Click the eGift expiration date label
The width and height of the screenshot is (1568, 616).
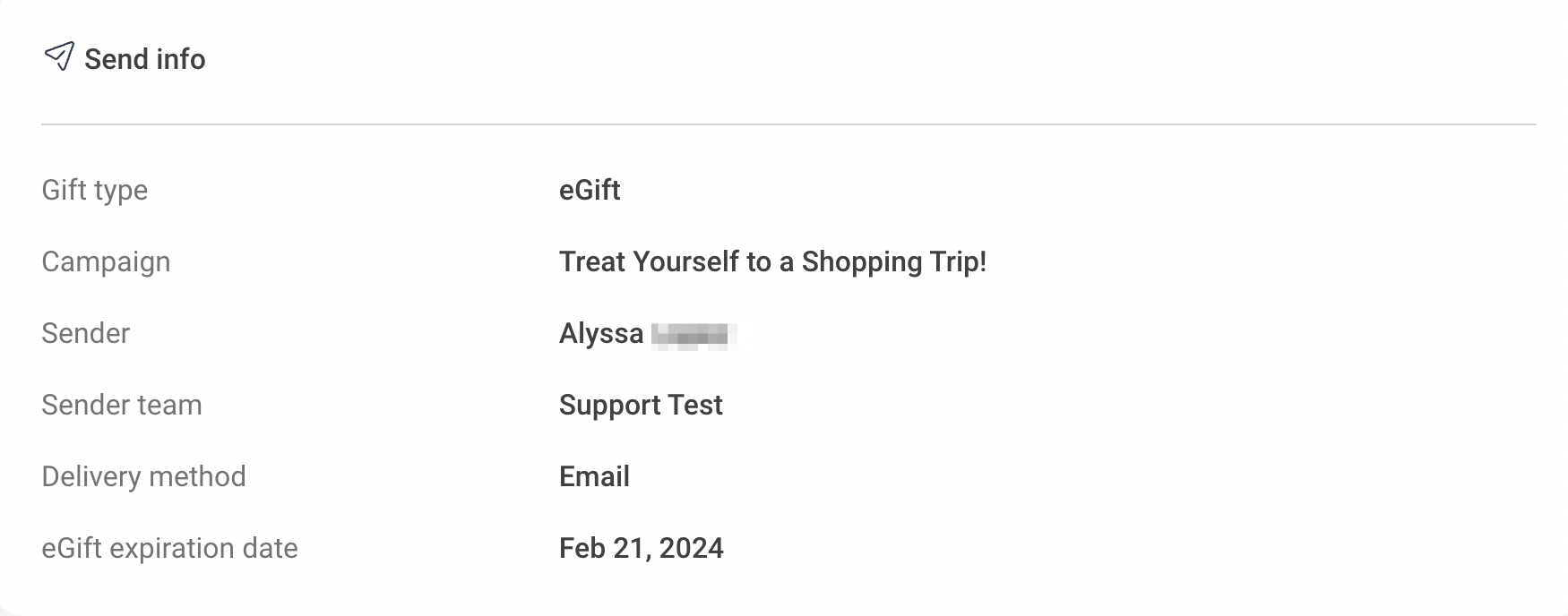tap(169, 548)
